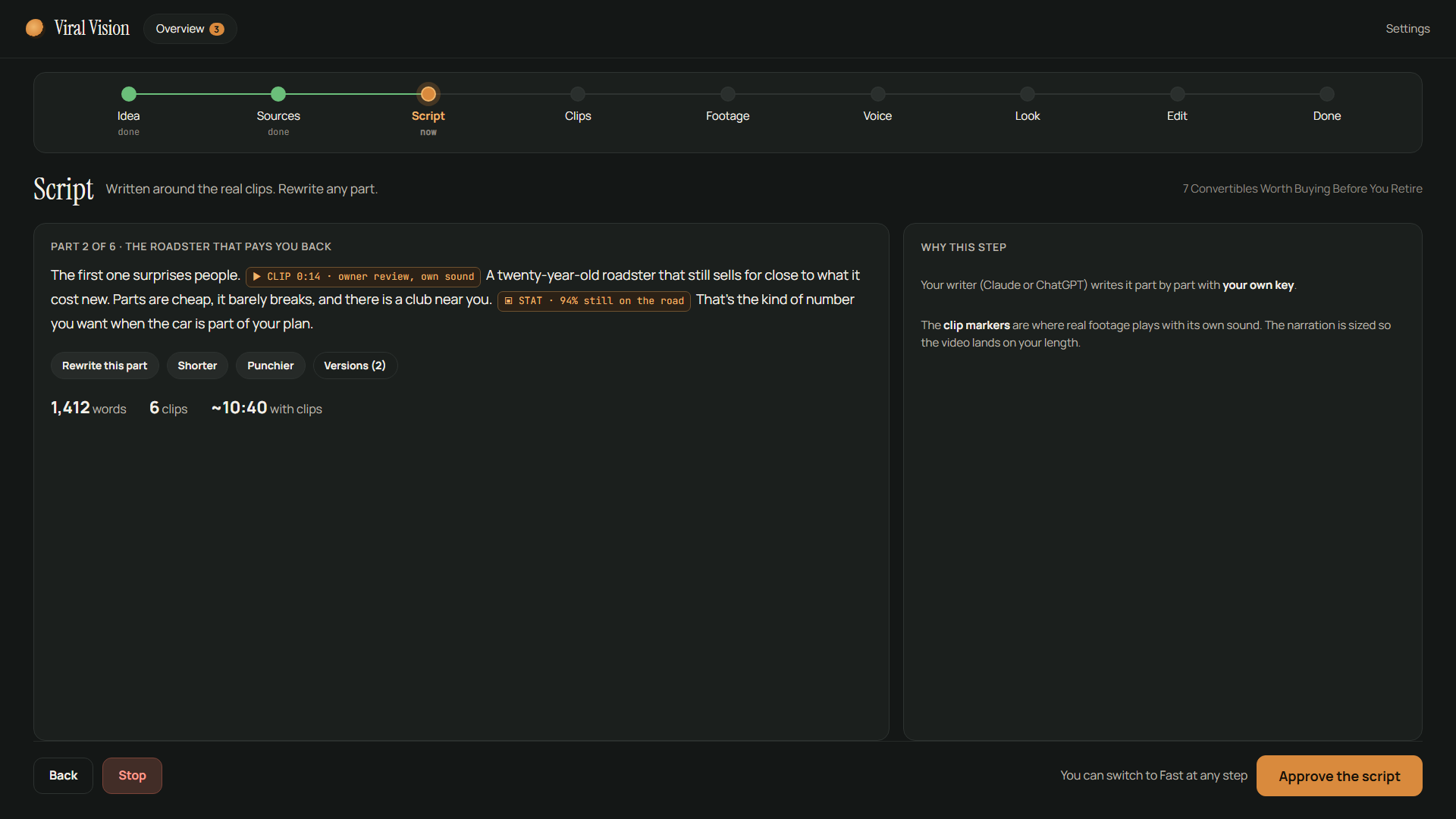Screen dimensions: 1456x819
Task: Click the video title '7 Convertibles Worth Buying Before You Retire'
Action: 1302,189
